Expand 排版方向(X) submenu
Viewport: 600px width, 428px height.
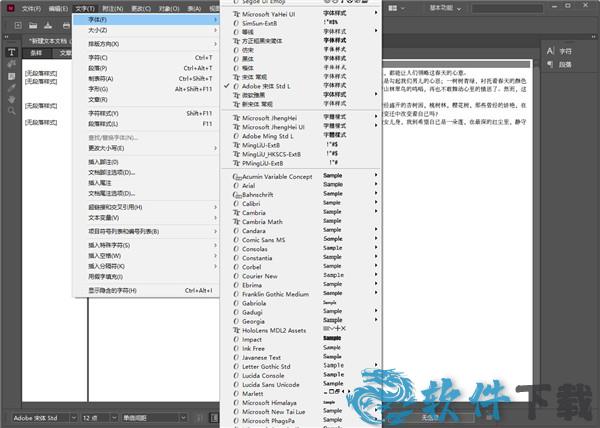[146, 44]
